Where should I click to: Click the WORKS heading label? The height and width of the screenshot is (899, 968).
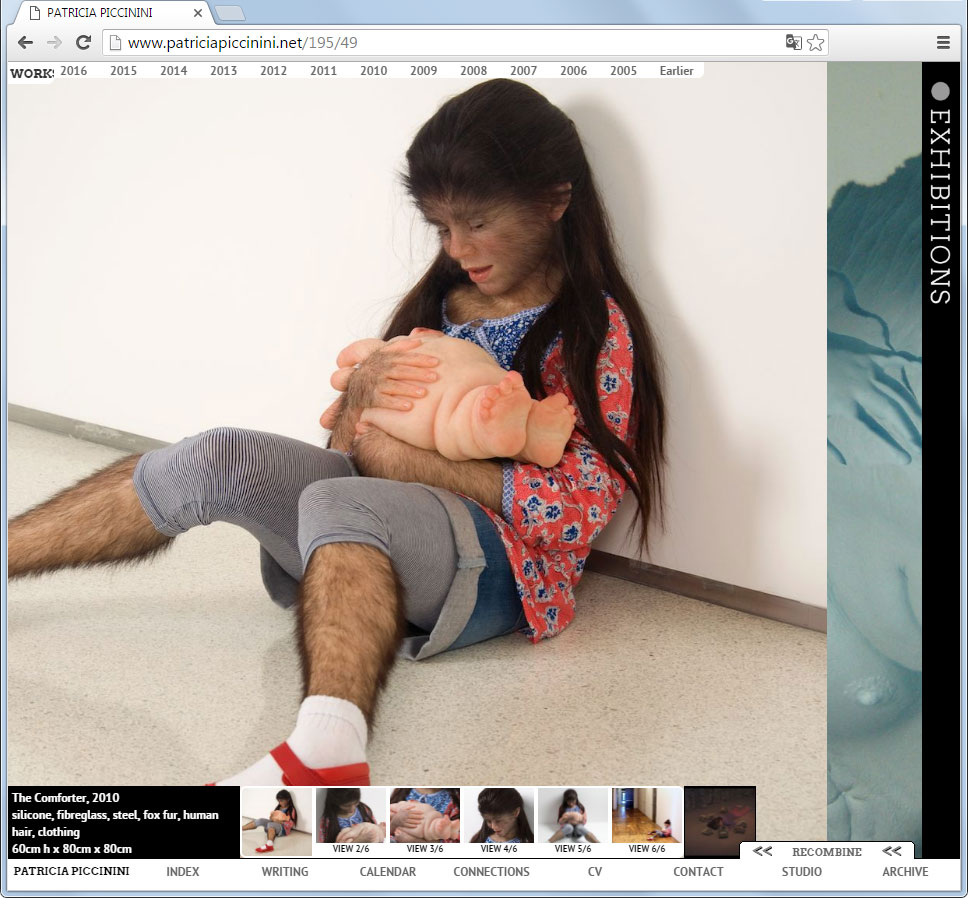[32, 73]
